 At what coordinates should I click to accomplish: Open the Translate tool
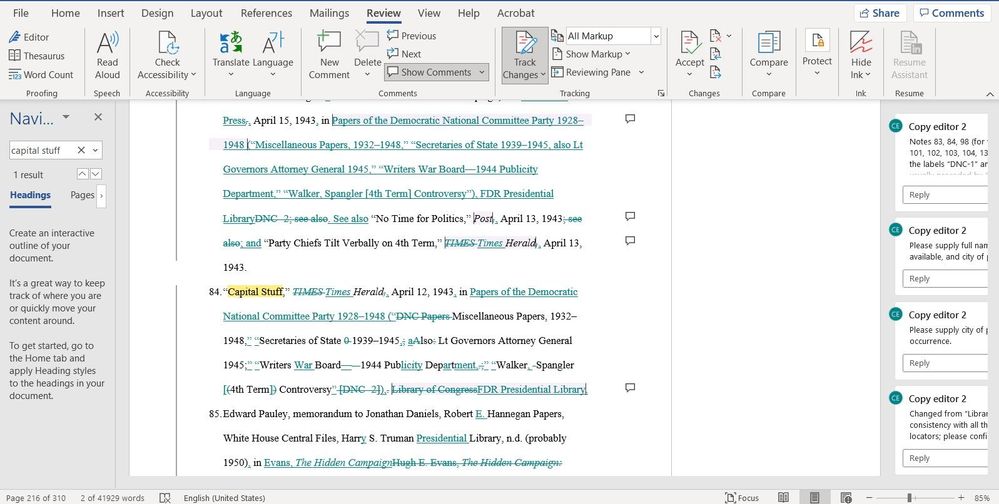coord(231,55)
